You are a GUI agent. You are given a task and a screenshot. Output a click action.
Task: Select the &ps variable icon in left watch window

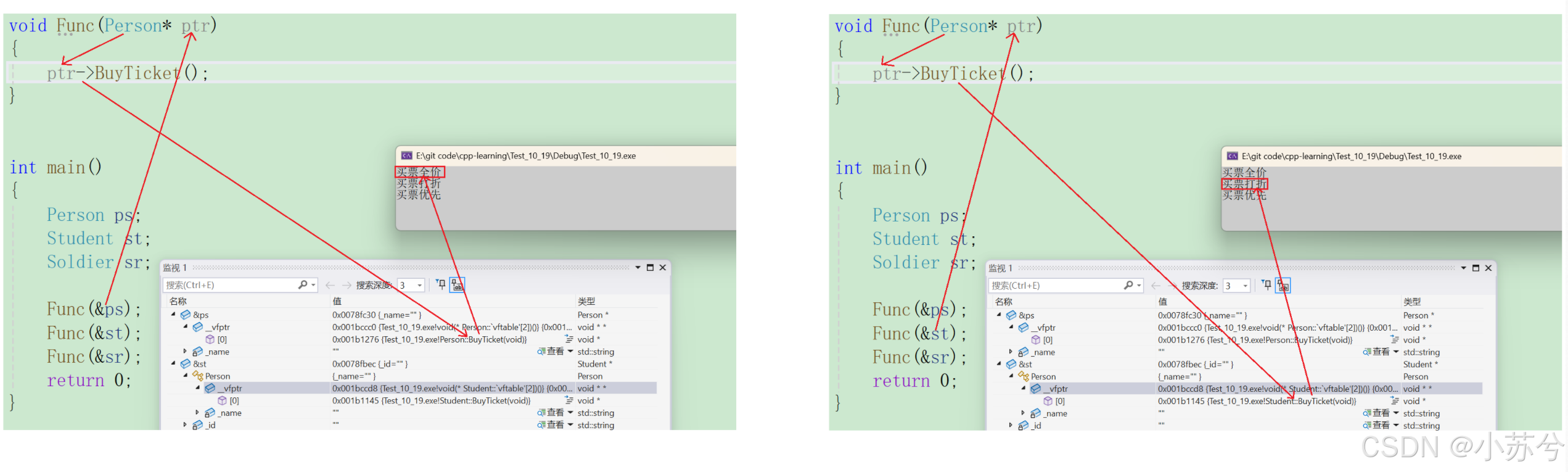(x=186, y=315)
